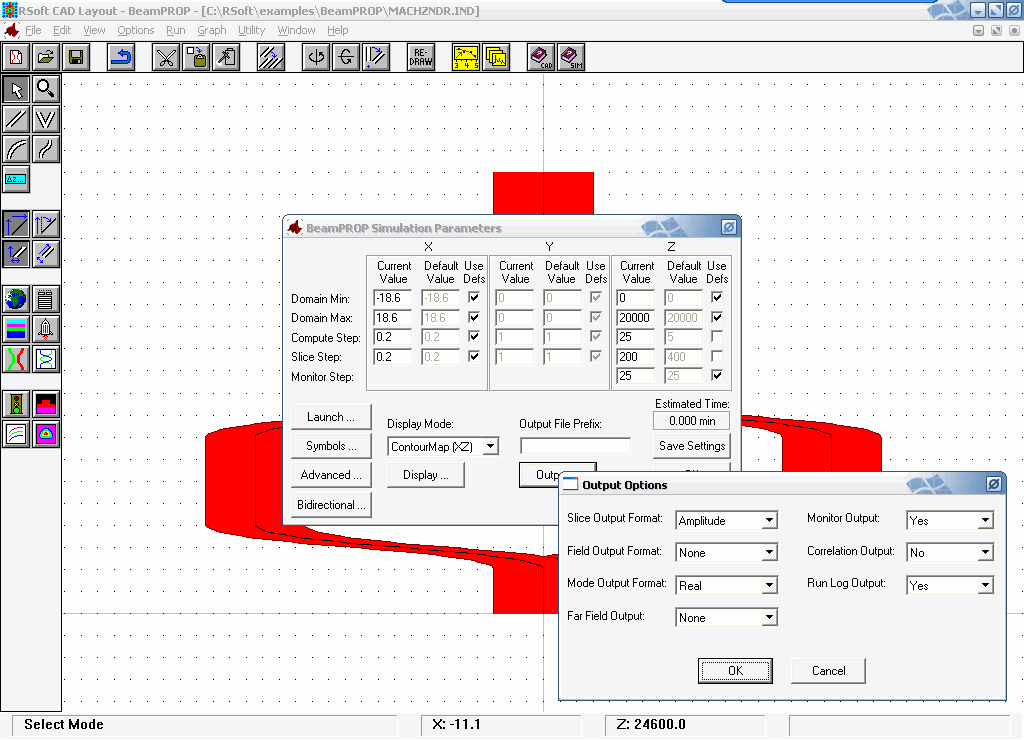
Task: Click the Save Settings button
Action: click(692, 446)
